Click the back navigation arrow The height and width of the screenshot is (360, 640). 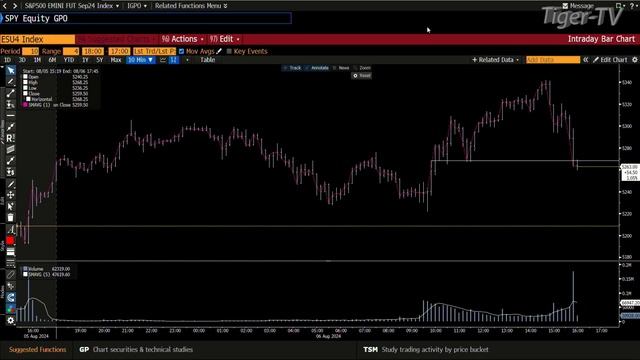point(4,6)
